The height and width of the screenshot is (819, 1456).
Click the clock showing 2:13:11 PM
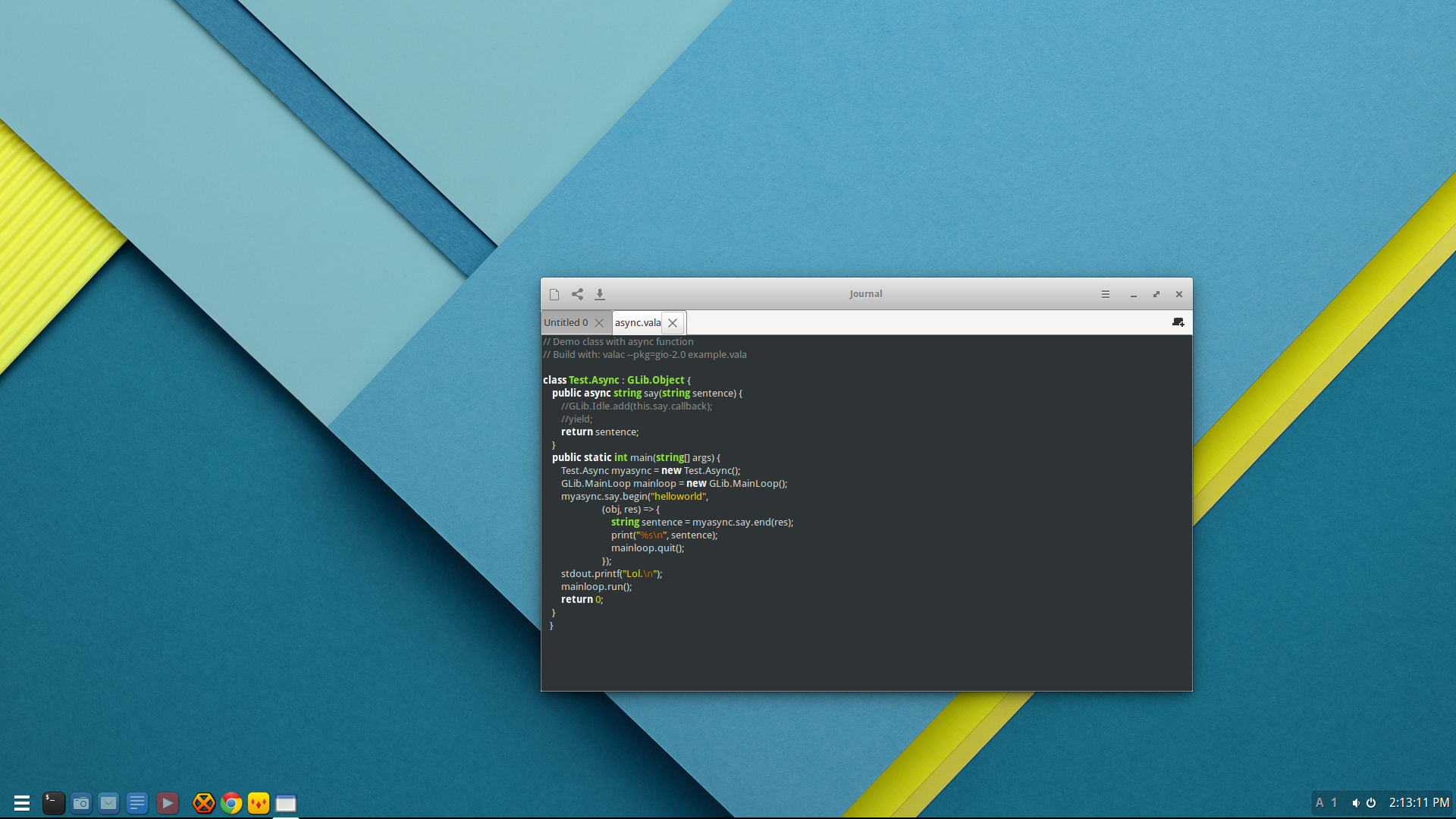[1419, 802]
